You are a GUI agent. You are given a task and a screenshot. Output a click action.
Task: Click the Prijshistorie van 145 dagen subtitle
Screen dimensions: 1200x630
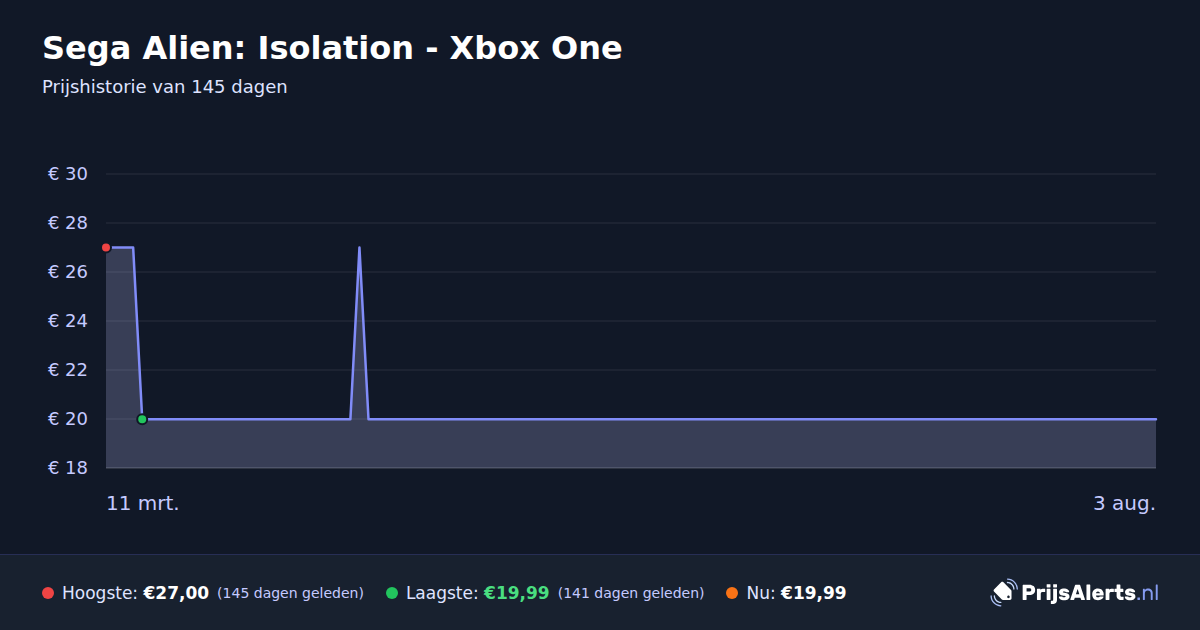click(165, 87)
